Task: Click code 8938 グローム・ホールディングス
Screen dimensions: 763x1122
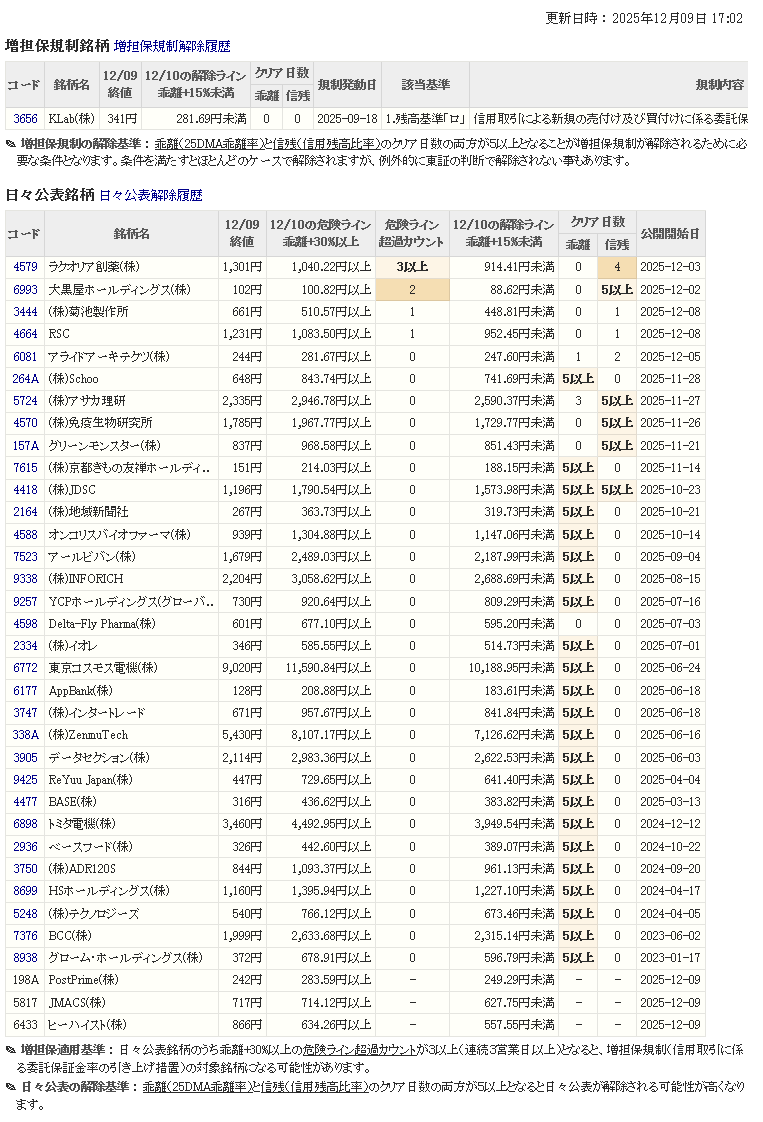Action: [x=25, y=958]
